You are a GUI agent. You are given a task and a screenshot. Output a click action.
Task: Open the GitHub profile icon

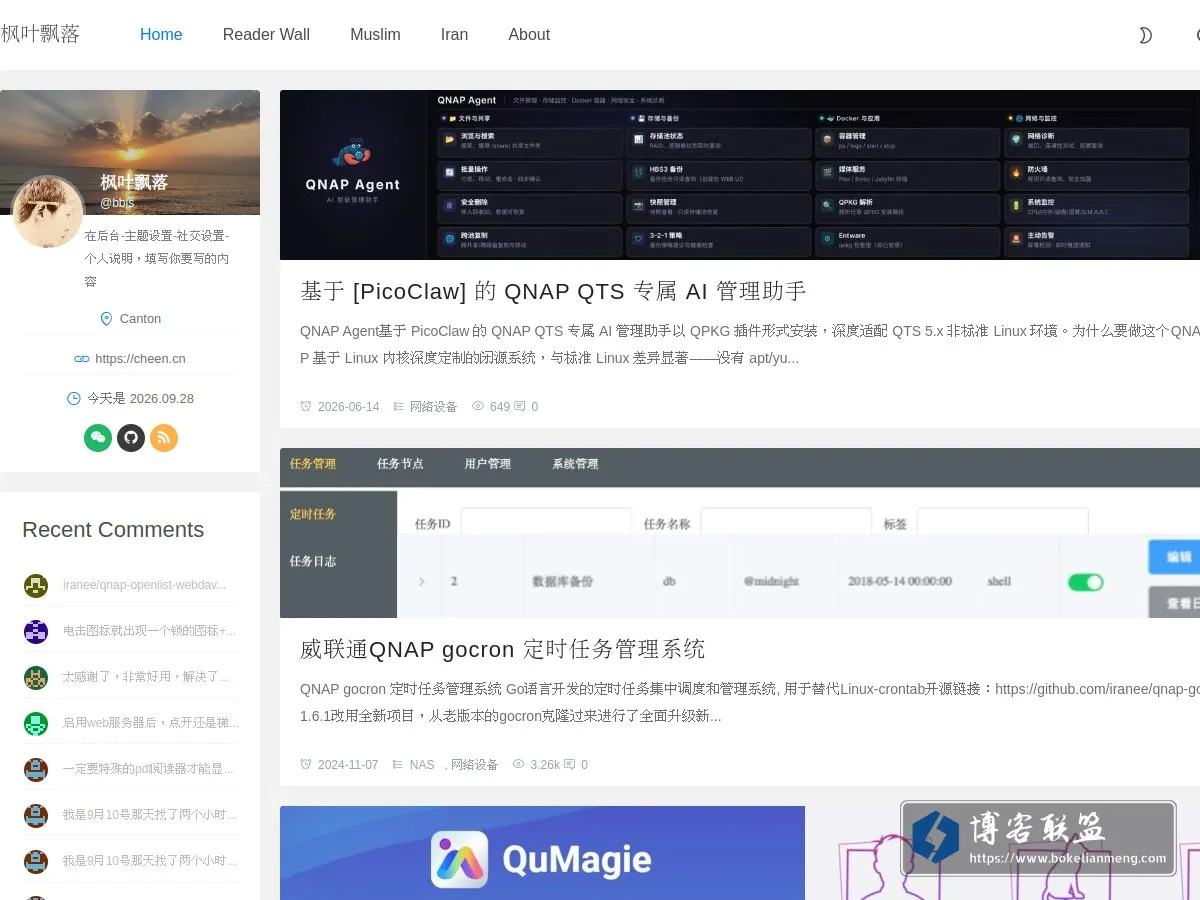[131, 438]
